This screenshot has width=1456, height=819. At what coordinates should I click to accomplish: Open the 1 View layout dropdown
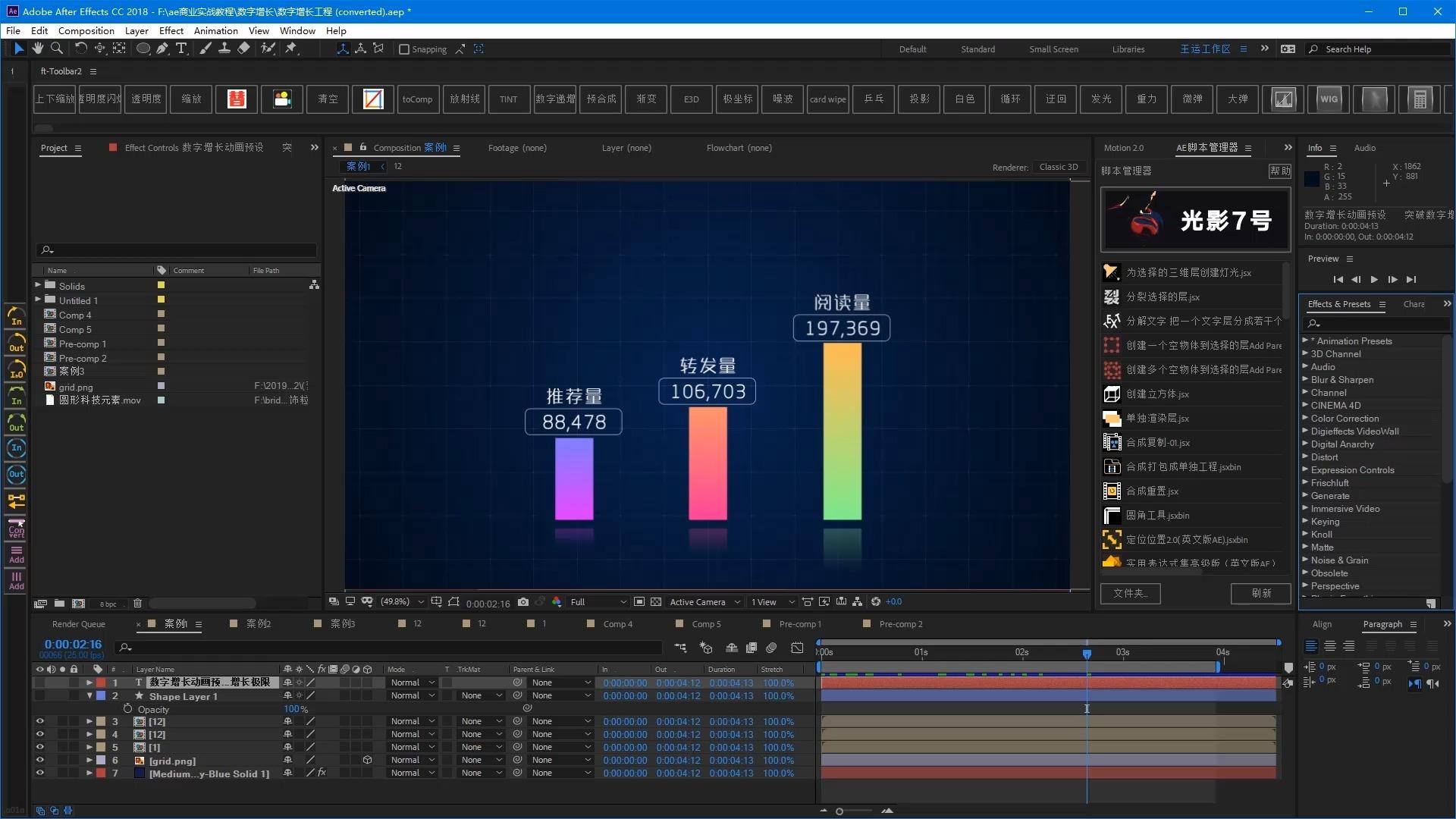click(x=772, y=602)
